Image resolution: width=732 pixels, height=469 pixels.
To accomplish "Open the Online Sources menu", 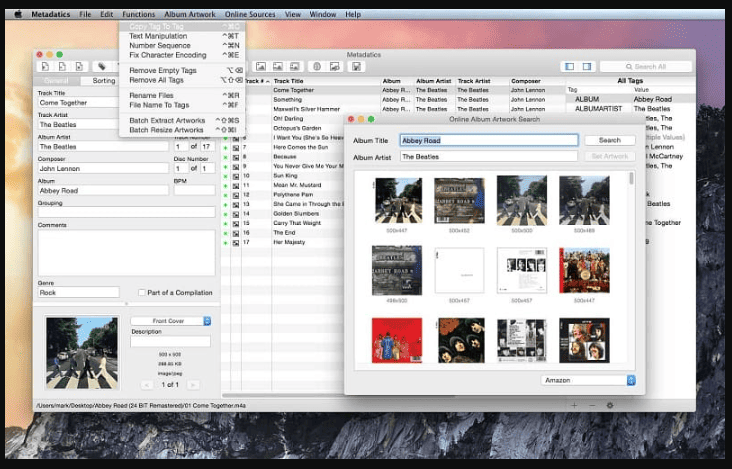I will (x=250, y=14).
